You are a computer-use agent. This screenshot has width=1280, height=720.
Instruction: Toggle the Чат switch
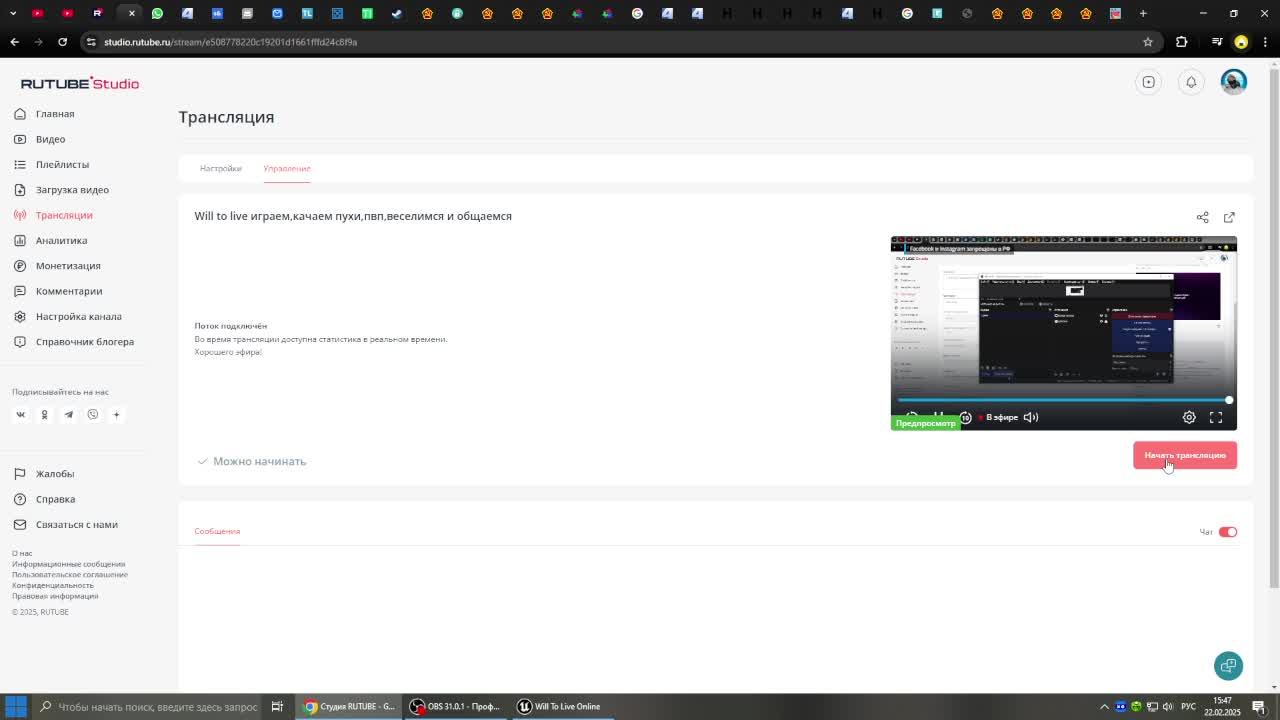coord(1228,532)
